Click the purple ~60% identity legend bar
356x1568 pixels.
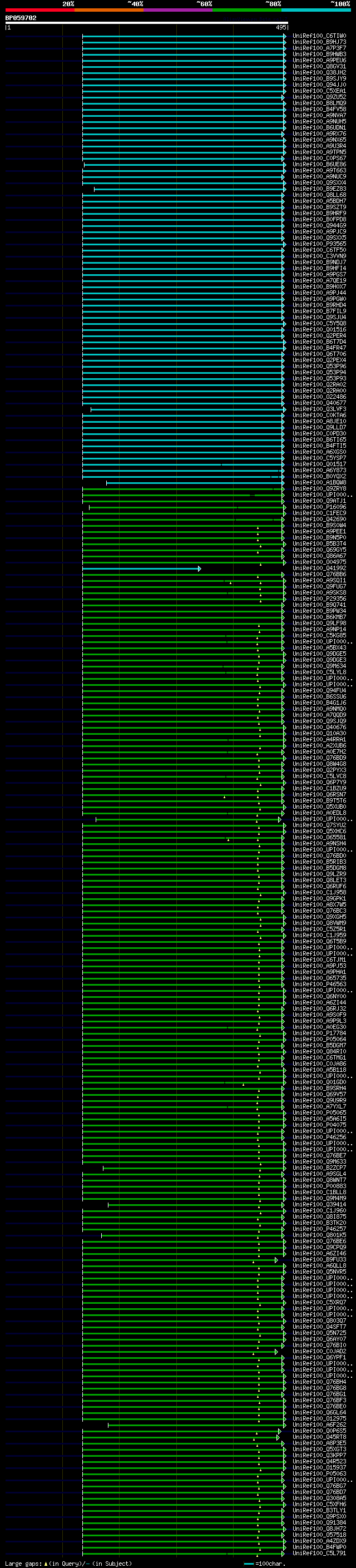click(177, 10)
